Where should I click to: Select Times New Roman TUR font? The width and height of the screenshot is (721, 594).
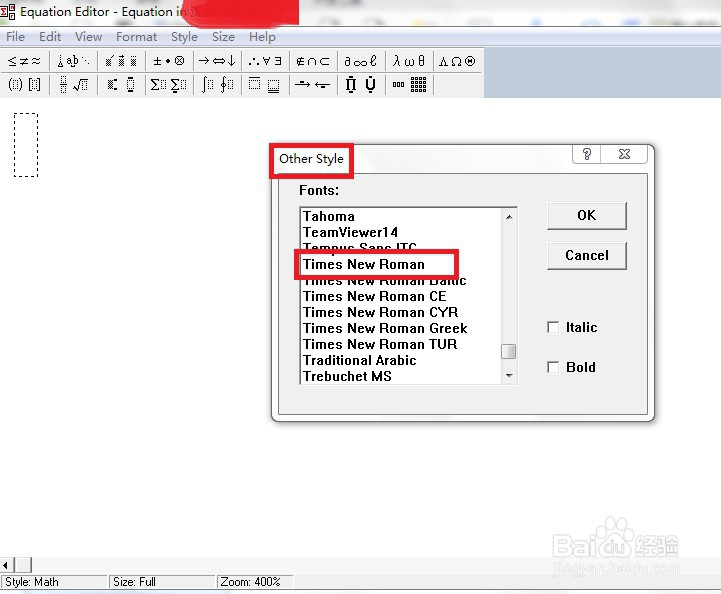point(401,344)
